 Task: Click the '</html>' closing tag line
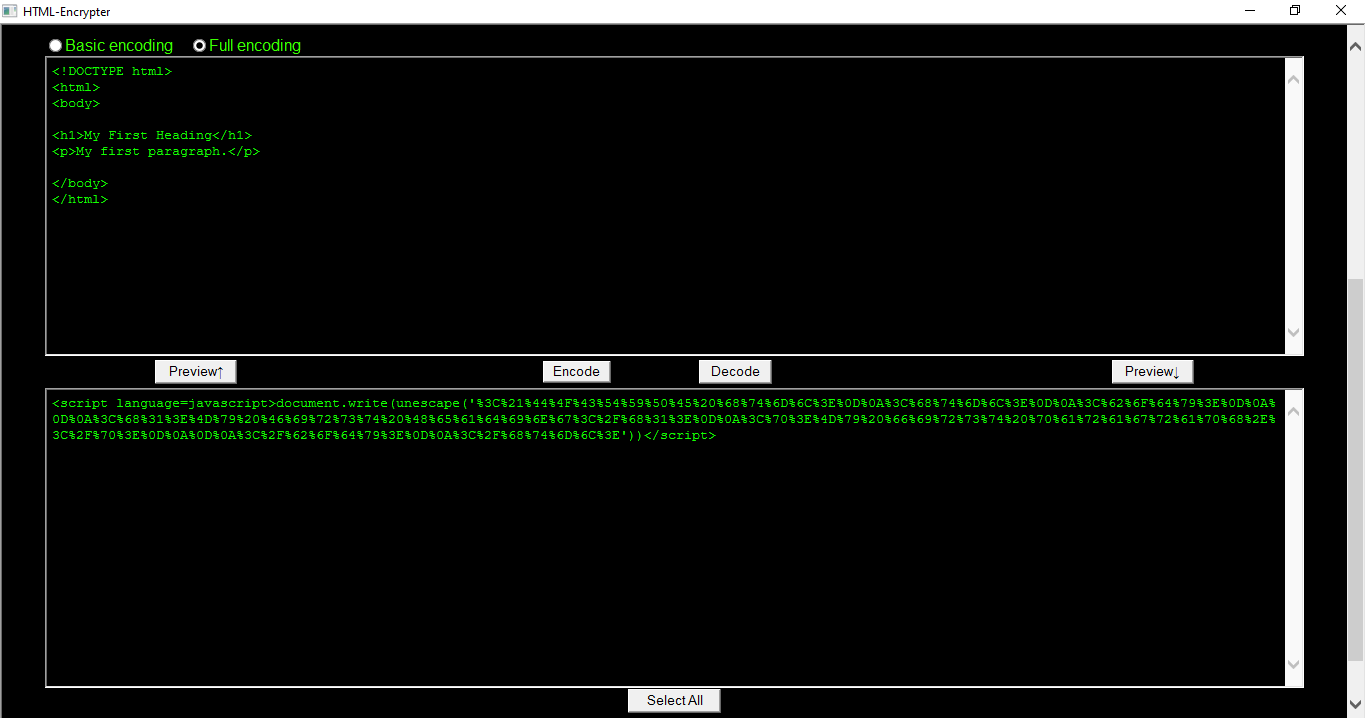click(x=80, y=200)
